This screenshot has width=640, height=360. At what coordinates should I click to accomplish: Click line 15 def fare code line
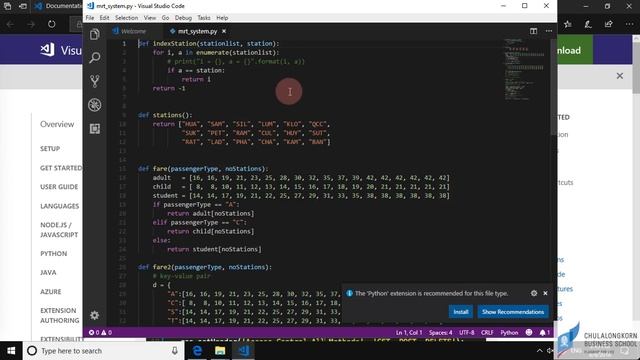(203, 169)
